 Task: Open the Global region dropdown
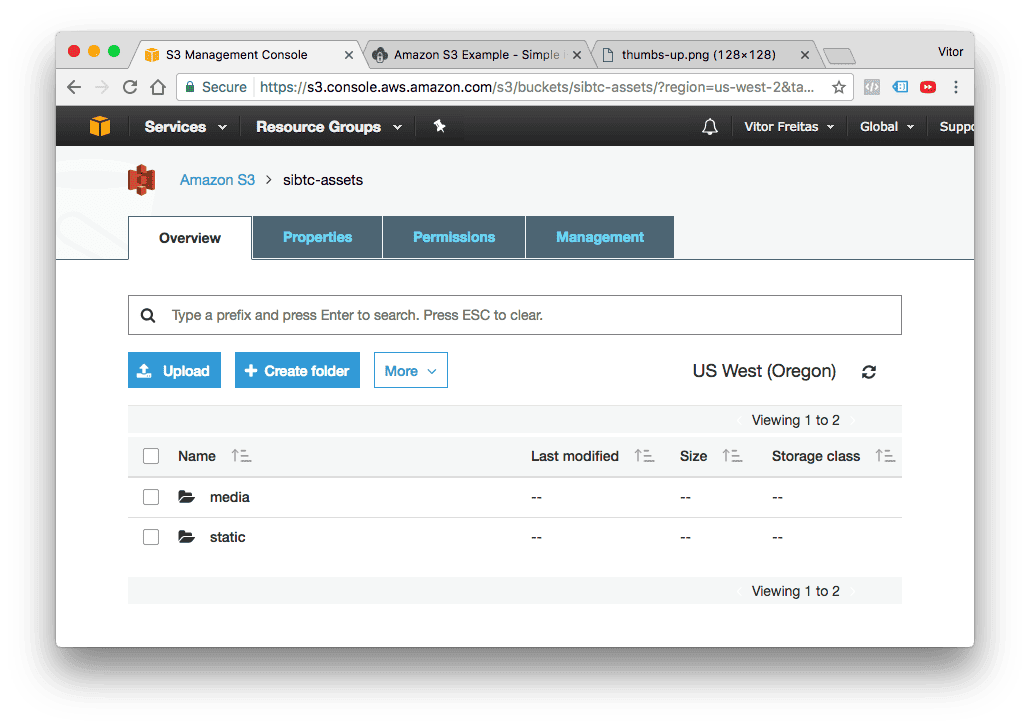click(887, 127)
